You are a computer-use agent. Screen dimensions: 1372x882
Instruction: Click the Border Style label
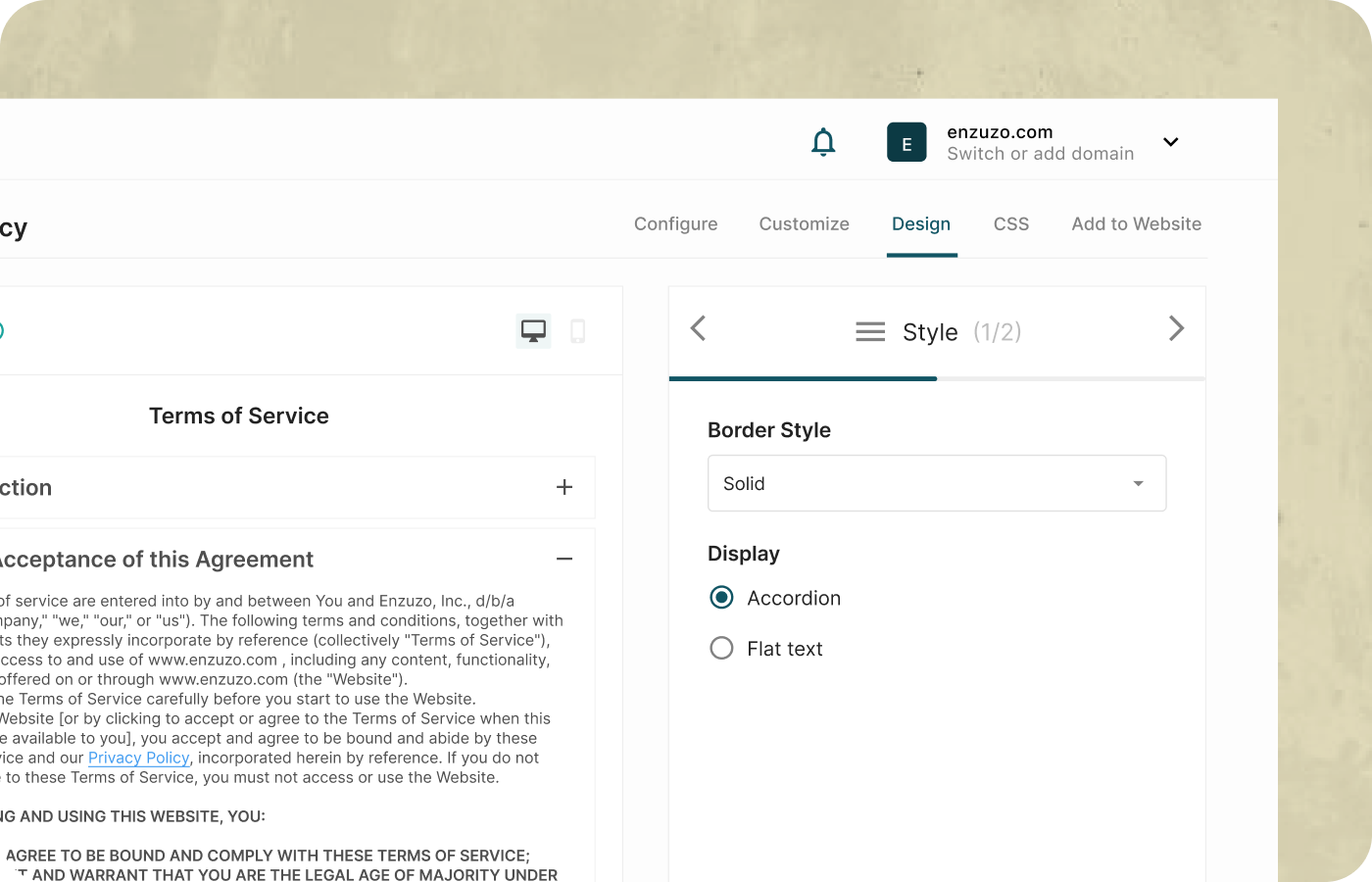click(769, 430)
